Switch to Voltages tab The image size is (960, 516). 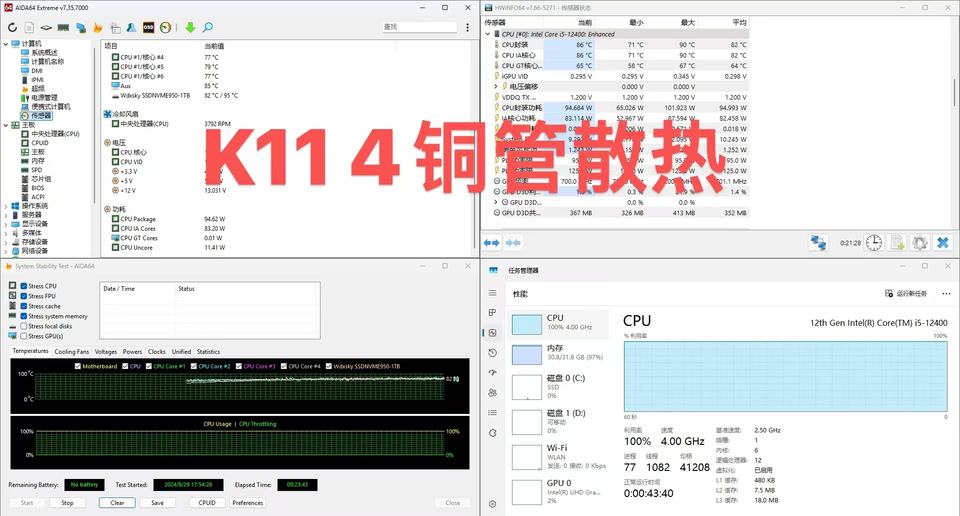click(106, 352)
